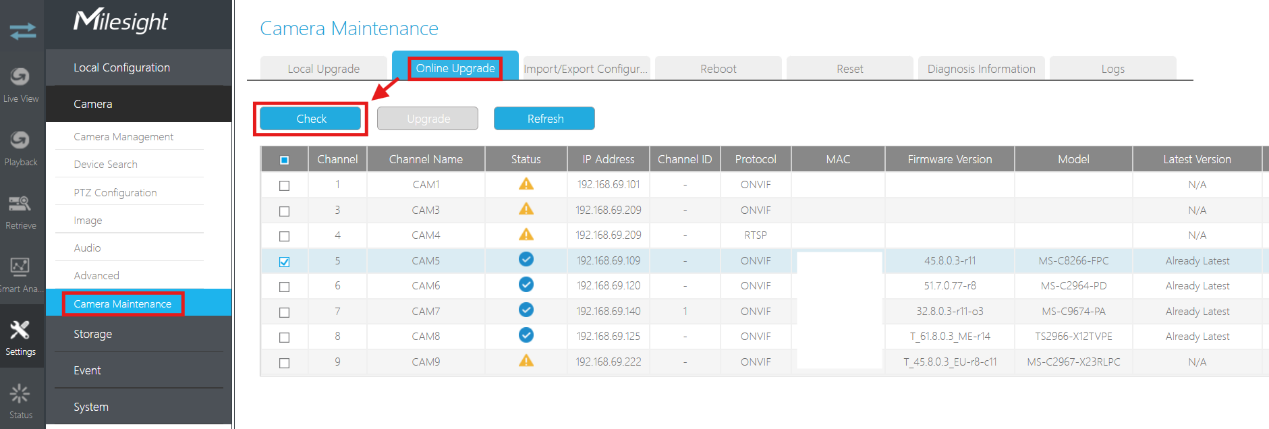
Task: Open Device Search submenu item
Action: click(106, 164)
